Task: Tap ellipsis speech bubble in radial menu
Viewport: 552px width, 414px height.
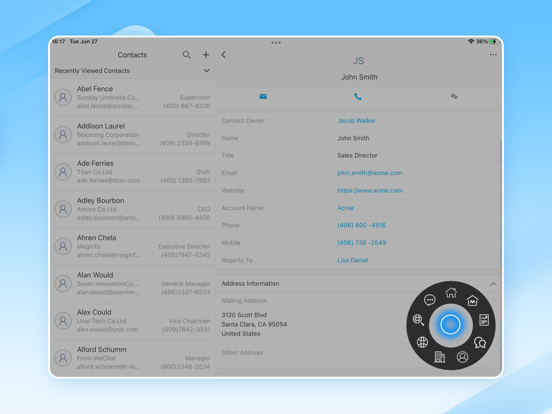Action: coord(430,300)
